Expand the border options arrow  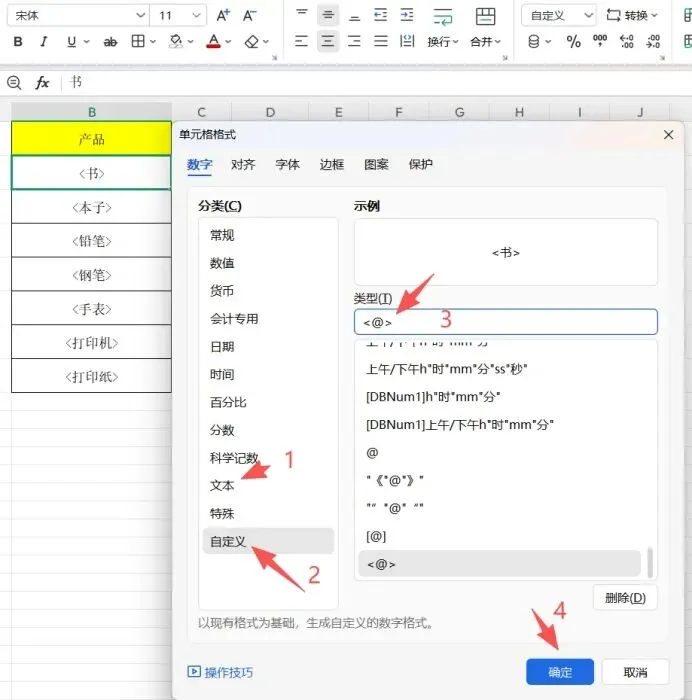[153, 42]
